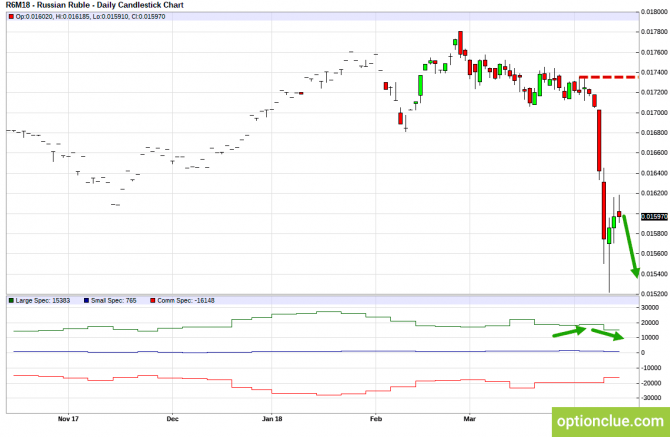Click the 30000 label on indicator axis
Image resolution: width=670 pixels, height=437 pixels.
tap(649, 308)
